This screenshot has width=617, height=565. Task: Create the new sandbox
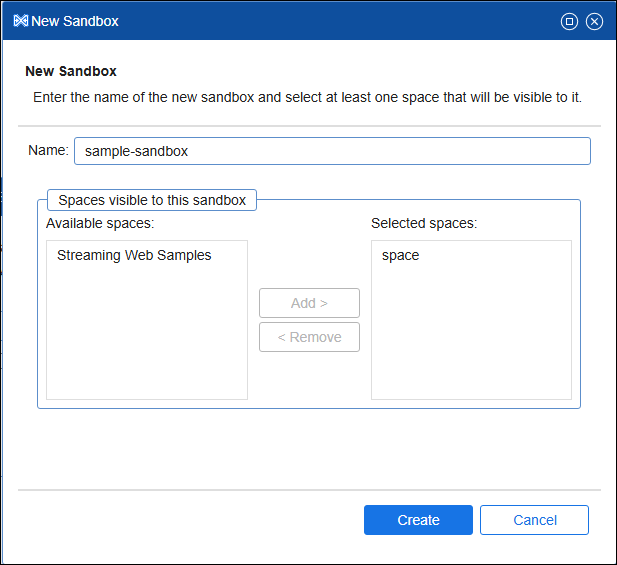point(418,520)
